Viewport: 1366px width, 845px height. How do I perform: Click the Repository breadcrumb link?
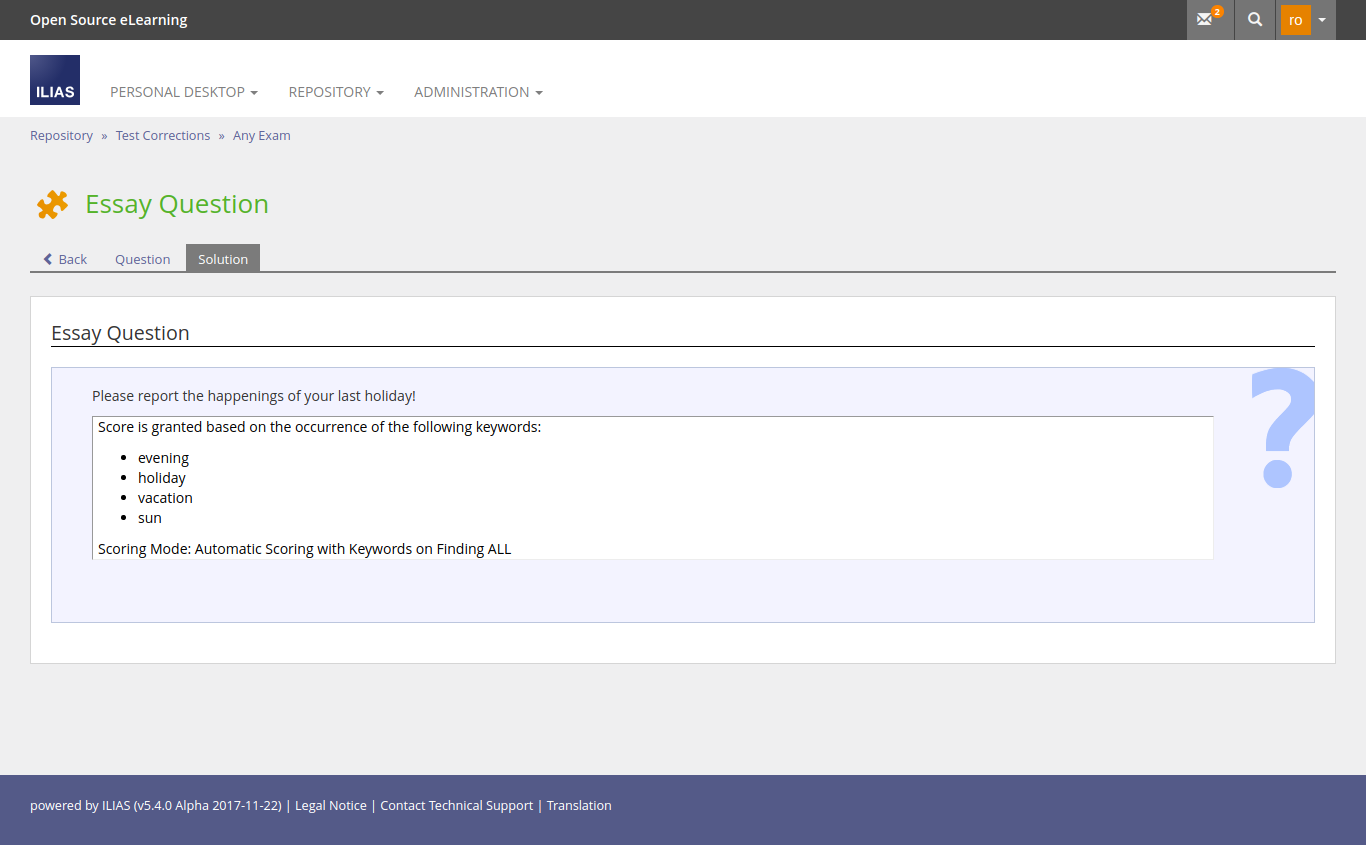pyautogui.click(x=61, y=136)
